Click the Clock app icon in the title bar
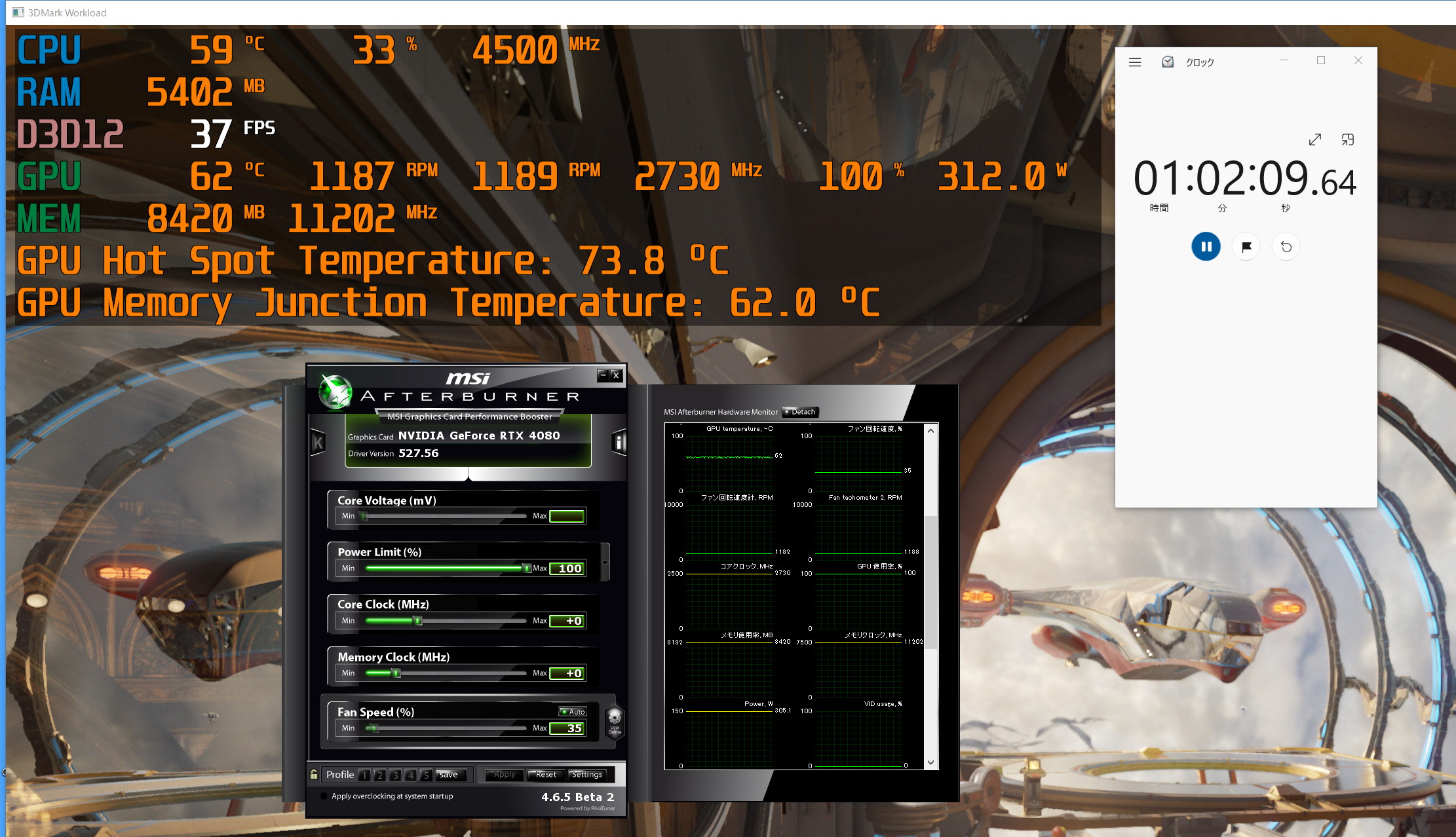 pos(1168,62)
